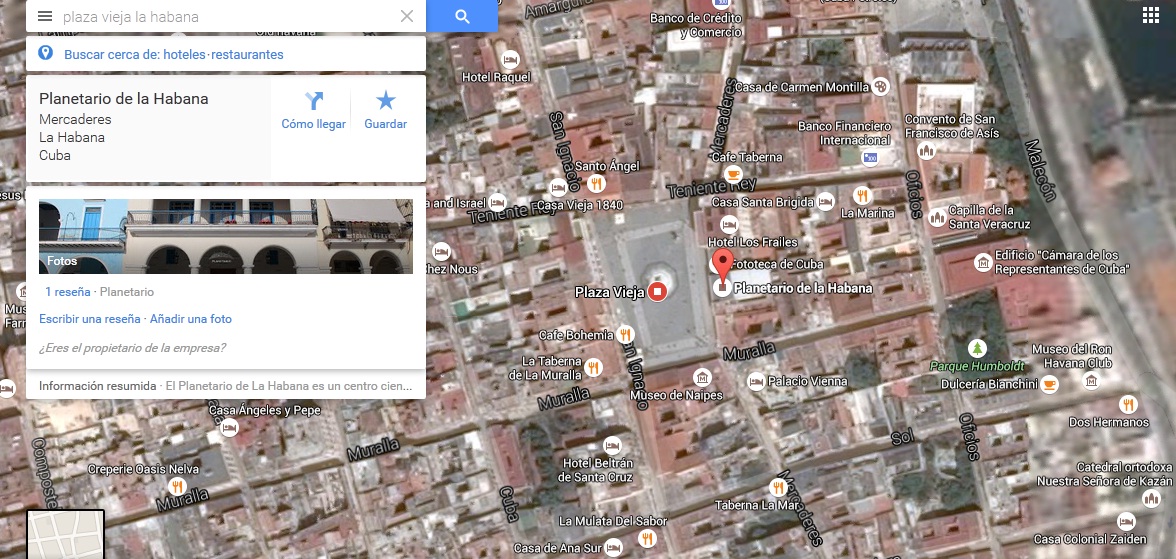
Task: Expand the Información resumida row
Action: tap(226, 386)
